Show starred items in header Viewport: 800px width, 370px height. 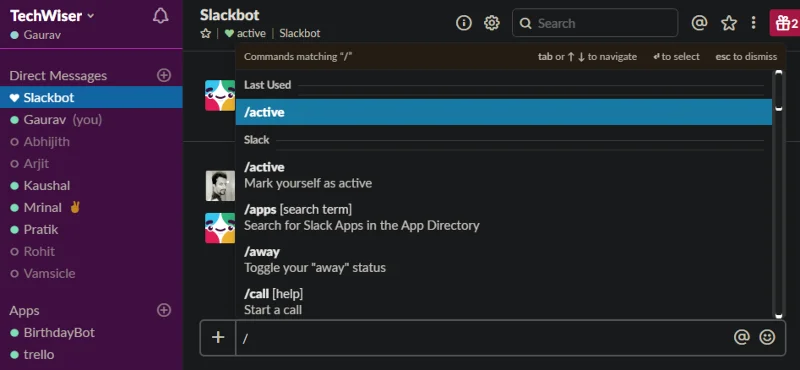pyautogui.click(x=729, y=23)
